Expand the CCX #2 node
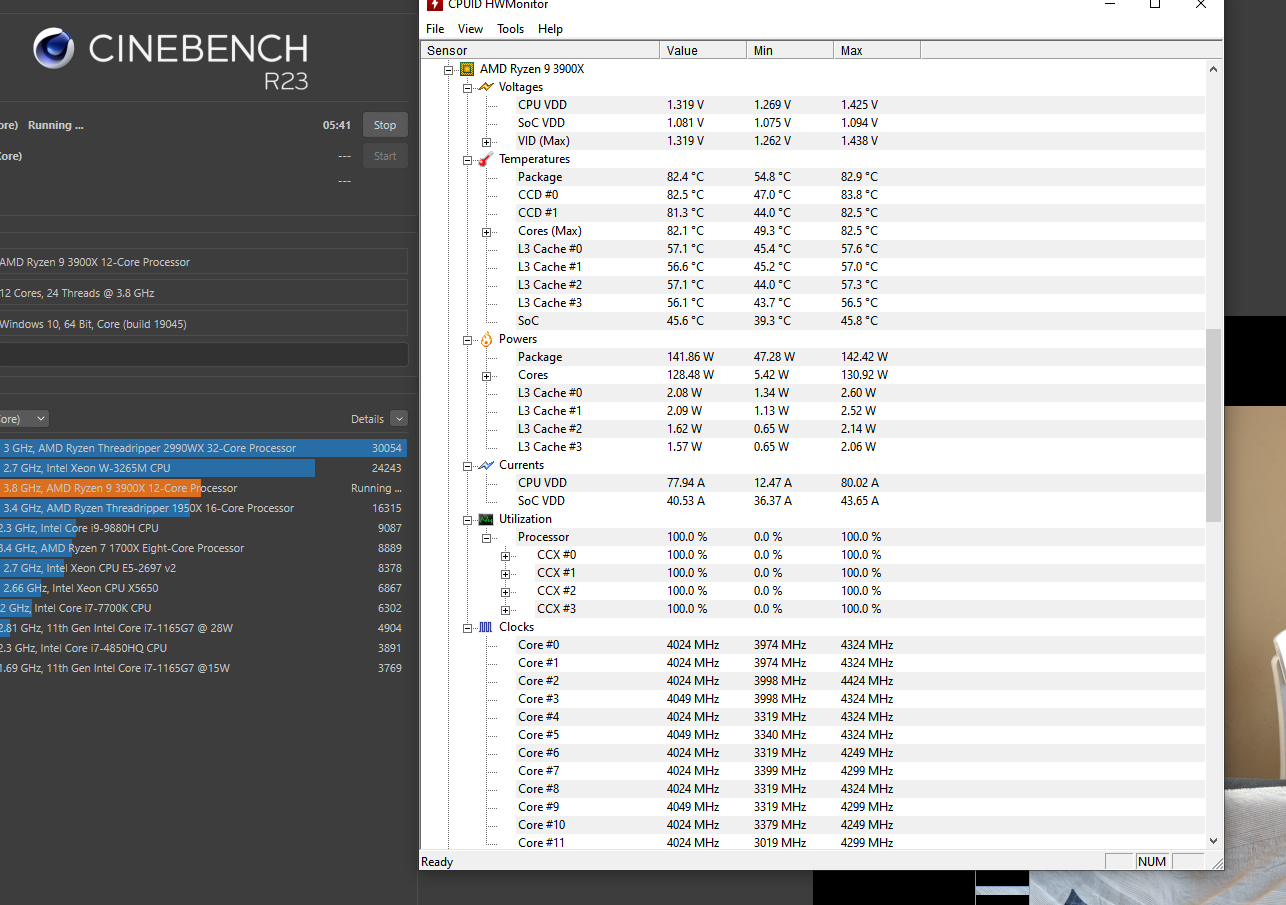Viewport: 1286px width, 905px height. click(505, 592)
